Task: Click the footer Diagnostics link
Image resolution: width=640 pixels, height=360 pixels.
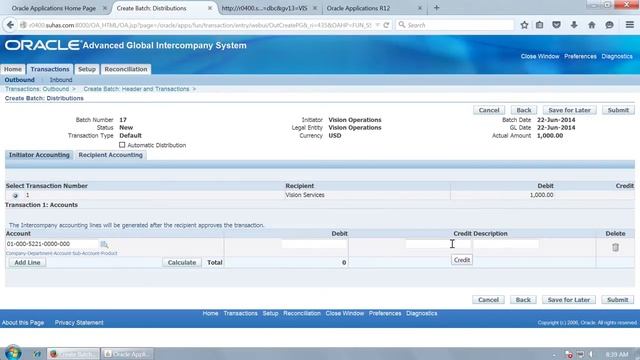Action: tap(422, 313)
